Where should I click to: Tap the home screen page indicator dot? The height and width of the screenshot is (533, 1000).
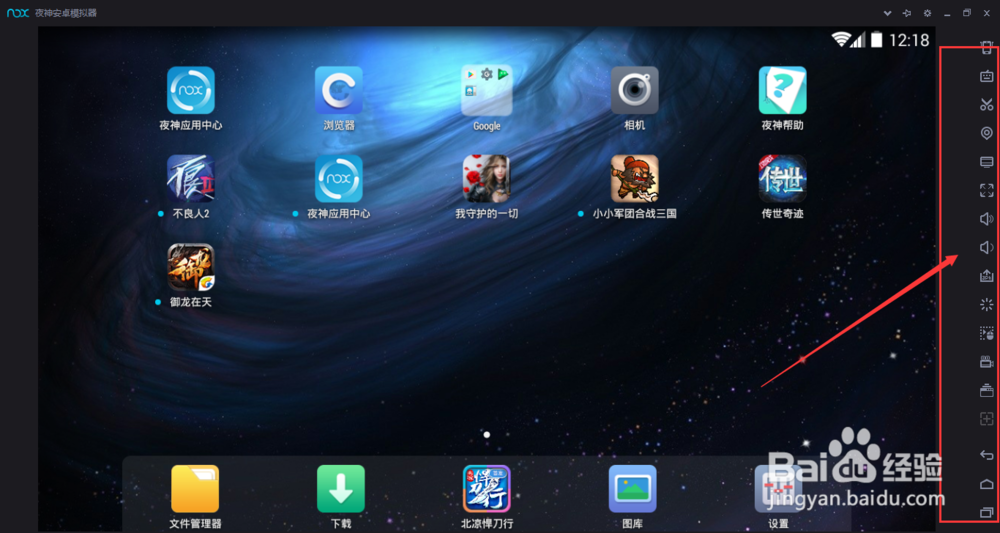pyautogui.click(x=487, y=435)
